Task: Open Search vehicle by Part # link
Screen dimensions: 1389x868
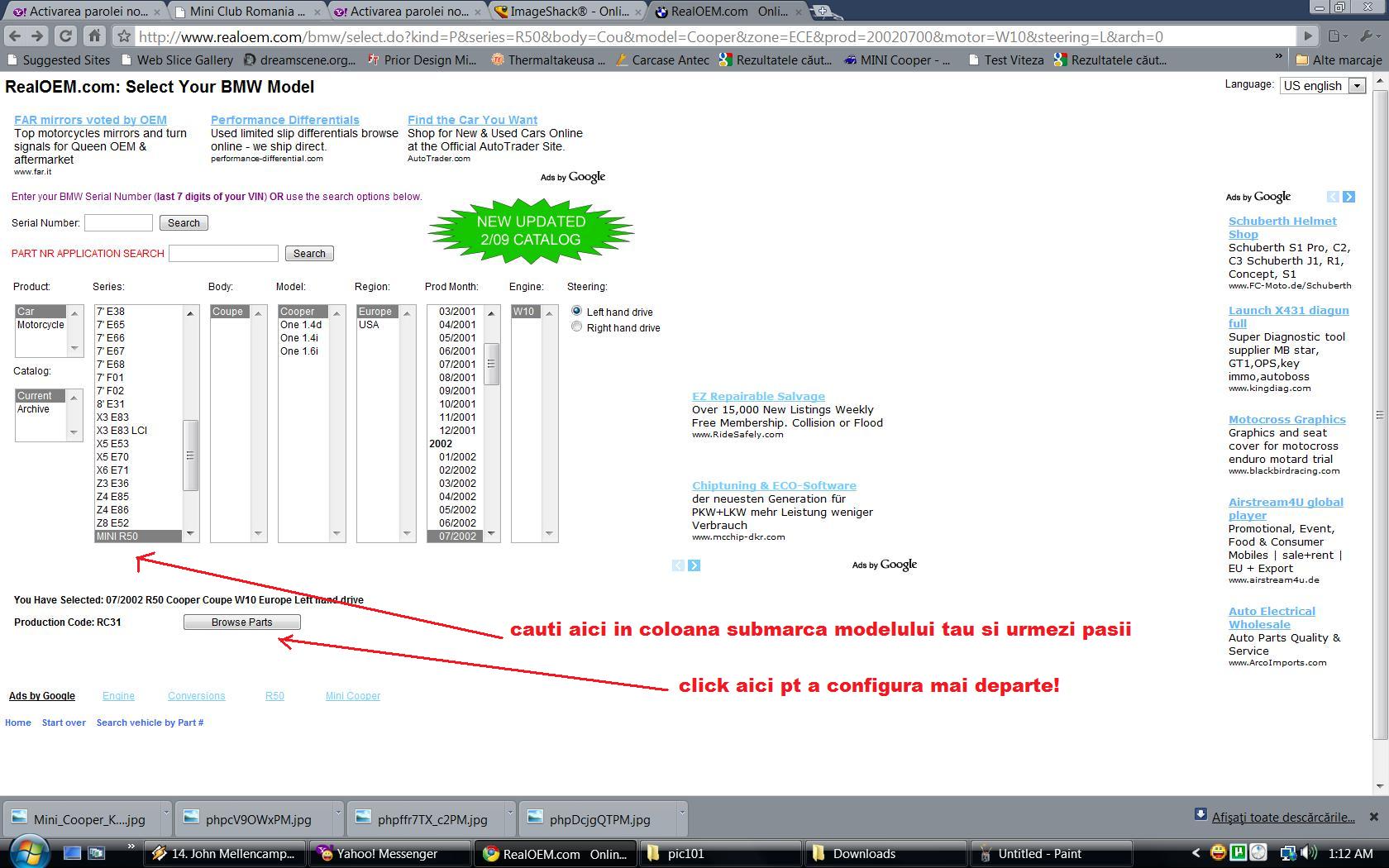Action: tap(150, 723)
